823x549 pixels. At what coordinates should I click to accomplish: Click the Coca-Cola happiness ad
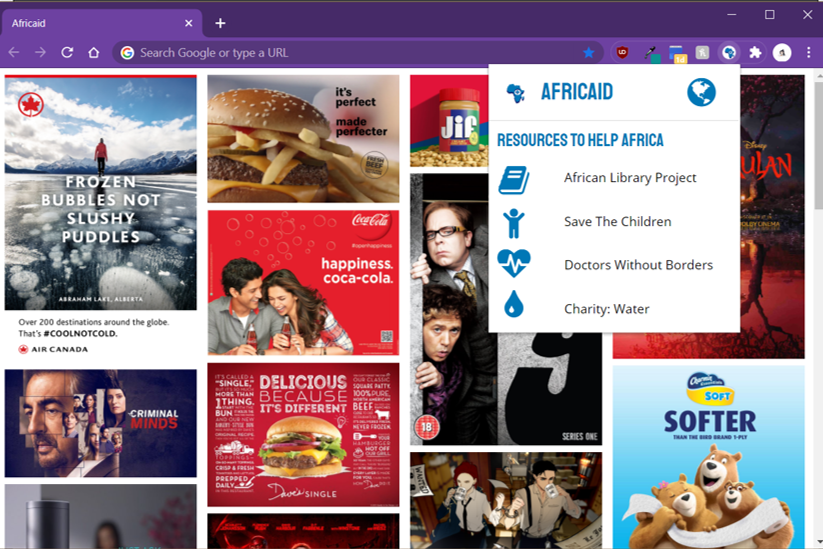(x=303, y=283)
